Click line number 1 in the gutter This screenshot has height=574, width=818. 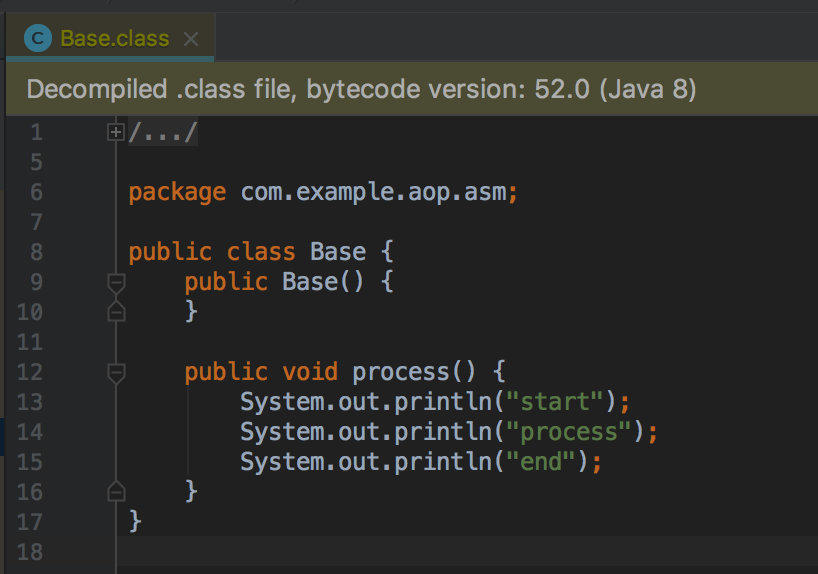tap(36, 132)
